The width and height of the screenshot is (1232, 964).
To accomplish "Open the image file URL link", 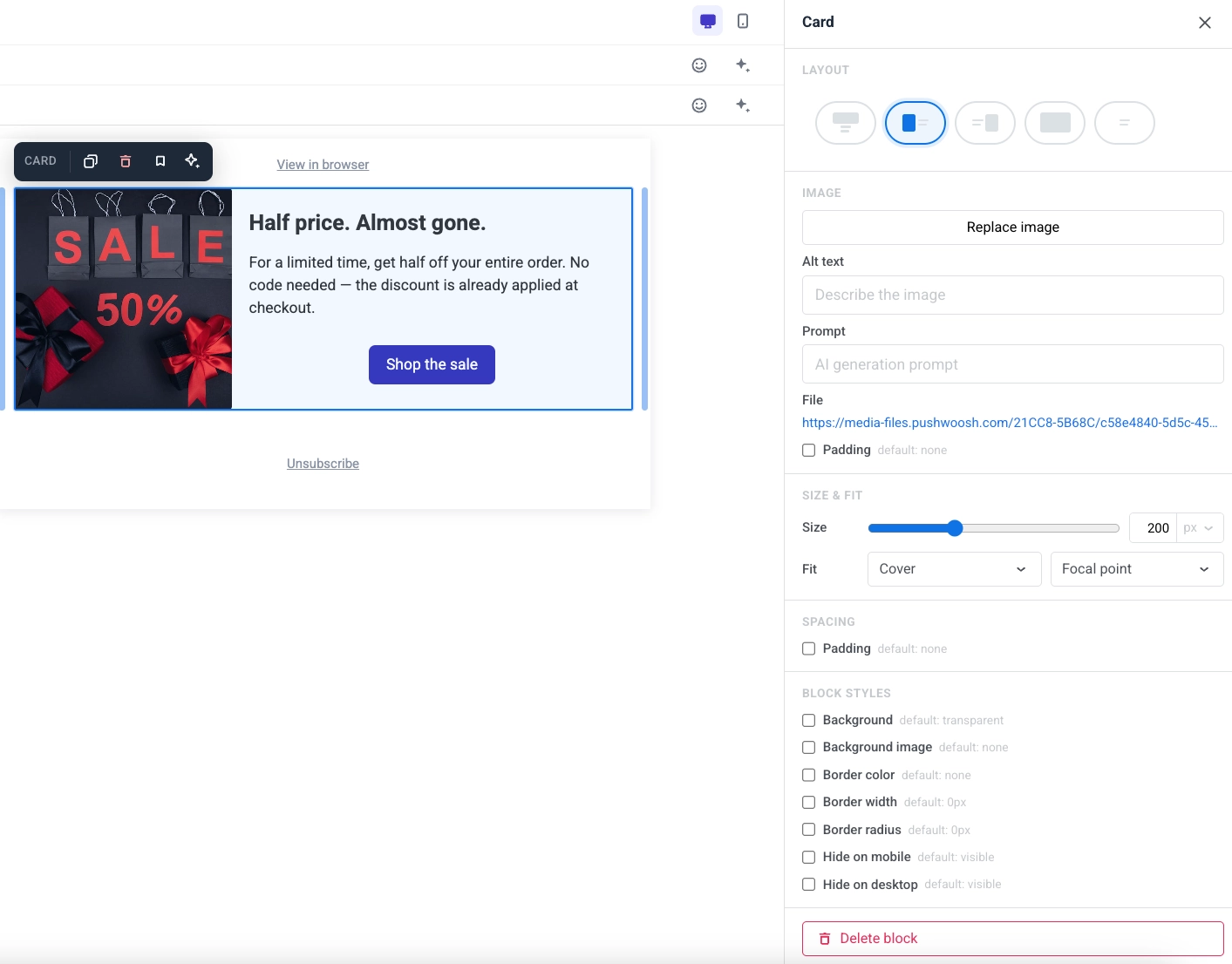I will 1010,423.
